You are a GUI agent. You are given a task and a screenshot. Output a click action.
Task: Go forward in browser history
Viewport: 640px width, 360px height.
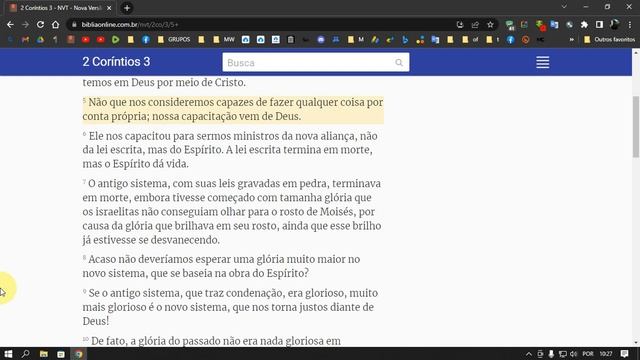pyautogui.click(x=25, y=24)
